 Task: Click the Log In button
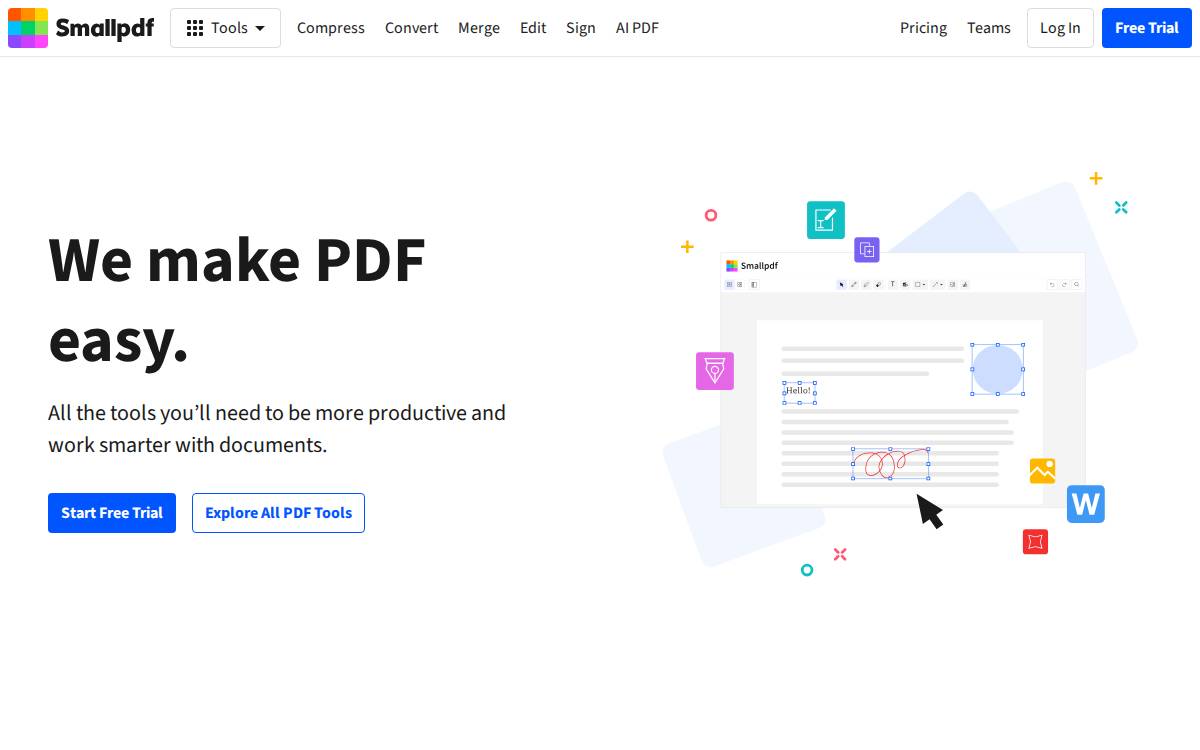[1060, 28]
